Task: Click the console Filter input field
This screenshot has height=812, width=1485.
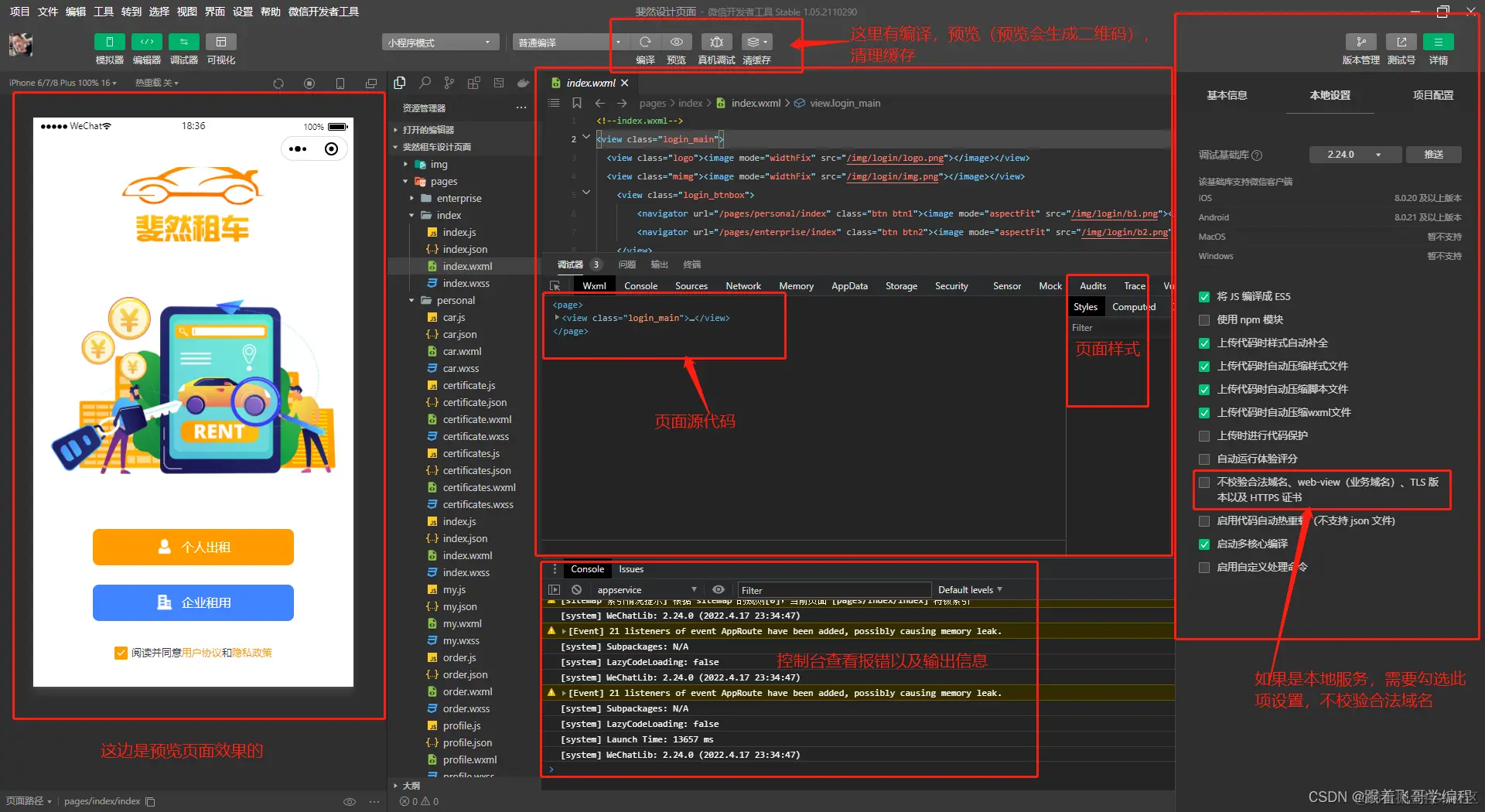Action: (x=834, y=590)
